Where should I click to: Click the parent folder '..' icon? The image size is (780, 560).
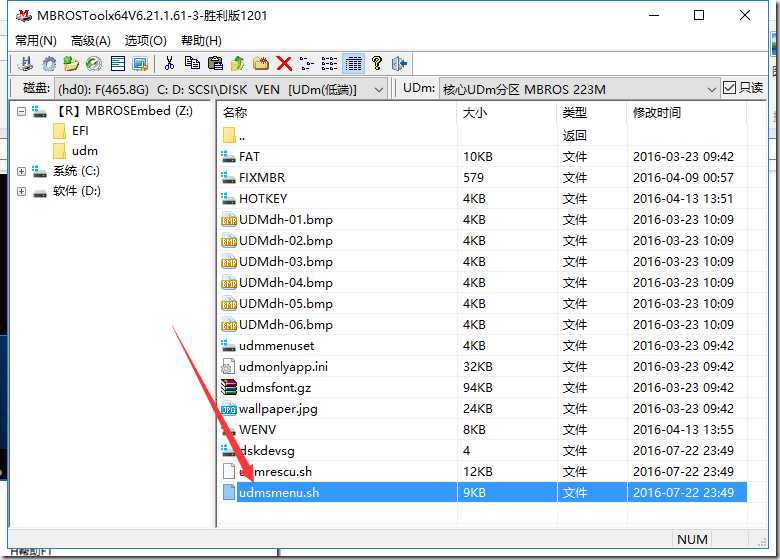click(229, 135)
